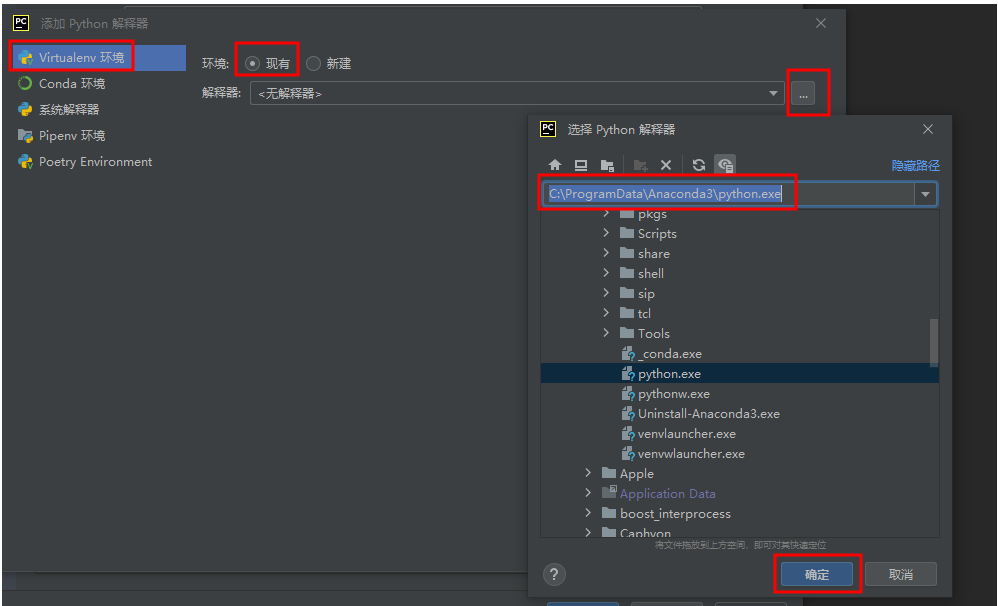The height and width of the screenshot is (606, 998).
Task: Click the help question mark button
Action: coord(554,575)
